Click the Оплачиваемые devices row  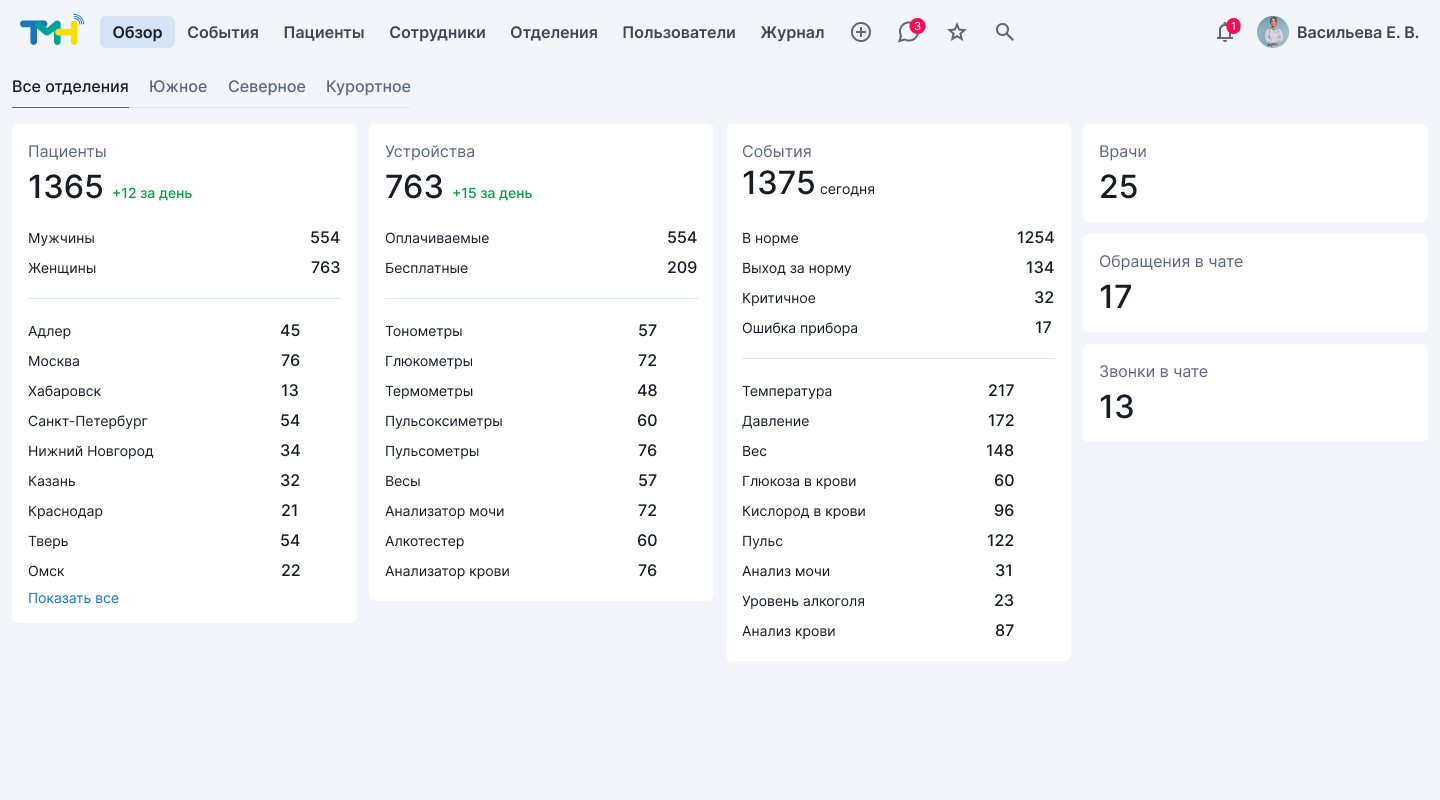[541, 238]
